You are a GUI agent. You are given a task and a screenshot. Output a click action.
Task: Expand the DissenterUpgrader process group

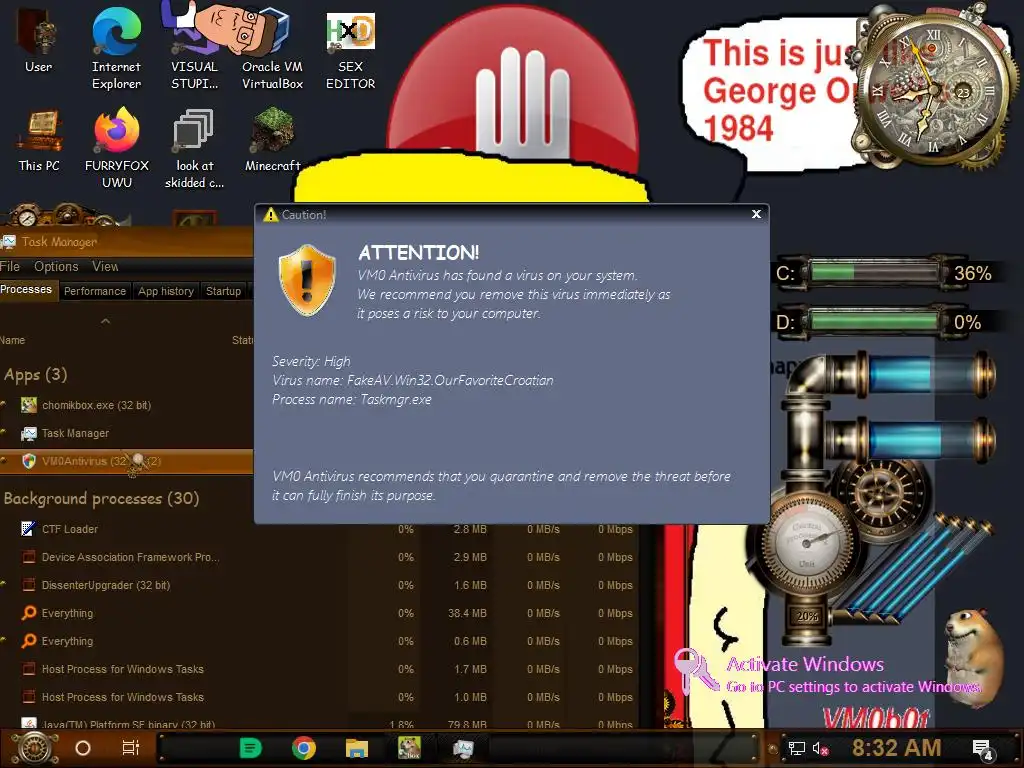3,584
